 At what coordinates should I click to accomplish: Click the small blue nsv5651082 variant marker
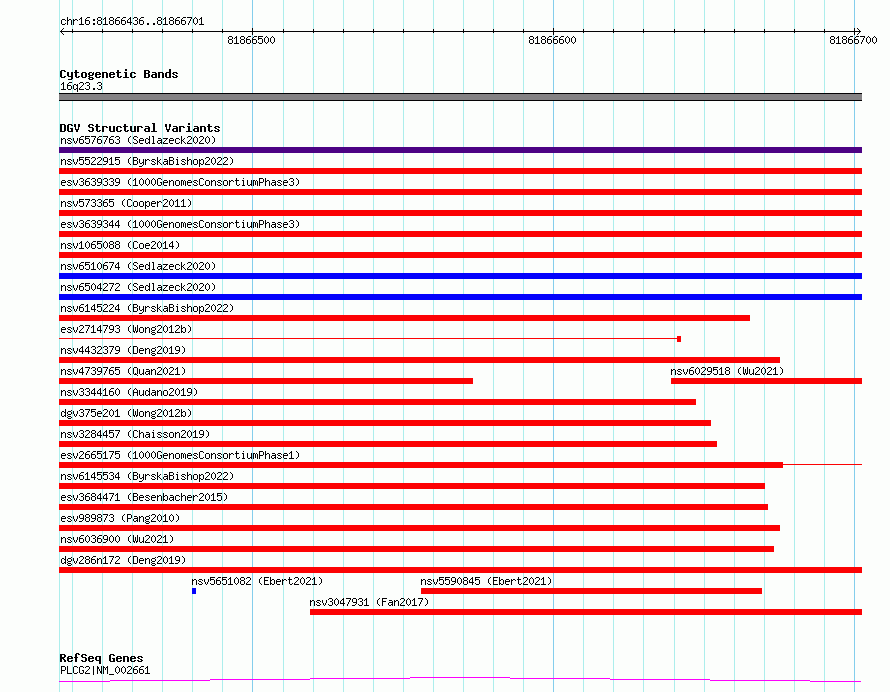tap(194, 591)
